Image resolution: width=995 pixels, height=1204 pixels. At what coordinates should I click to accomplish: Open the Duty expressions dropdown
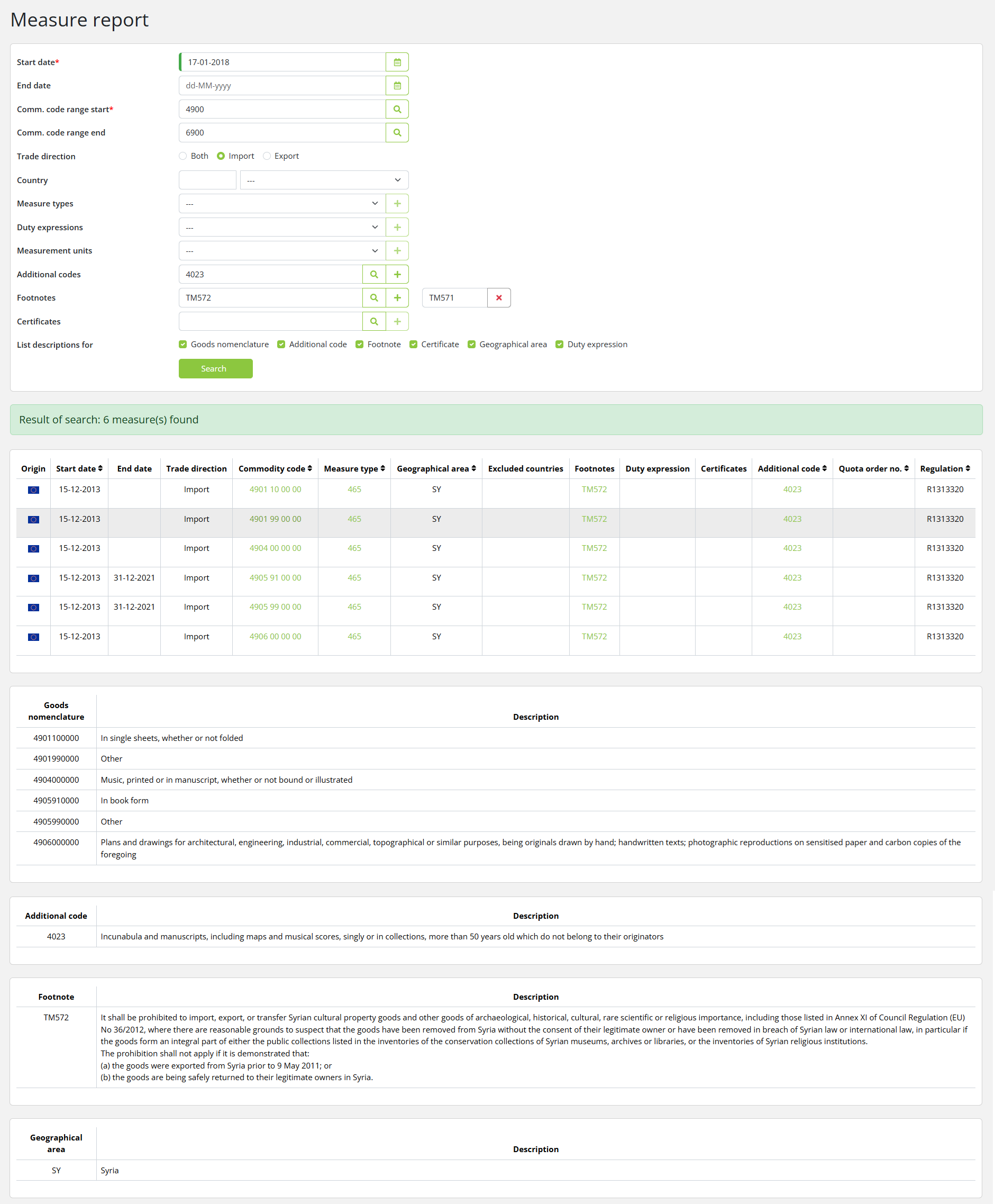click(281, 227)
